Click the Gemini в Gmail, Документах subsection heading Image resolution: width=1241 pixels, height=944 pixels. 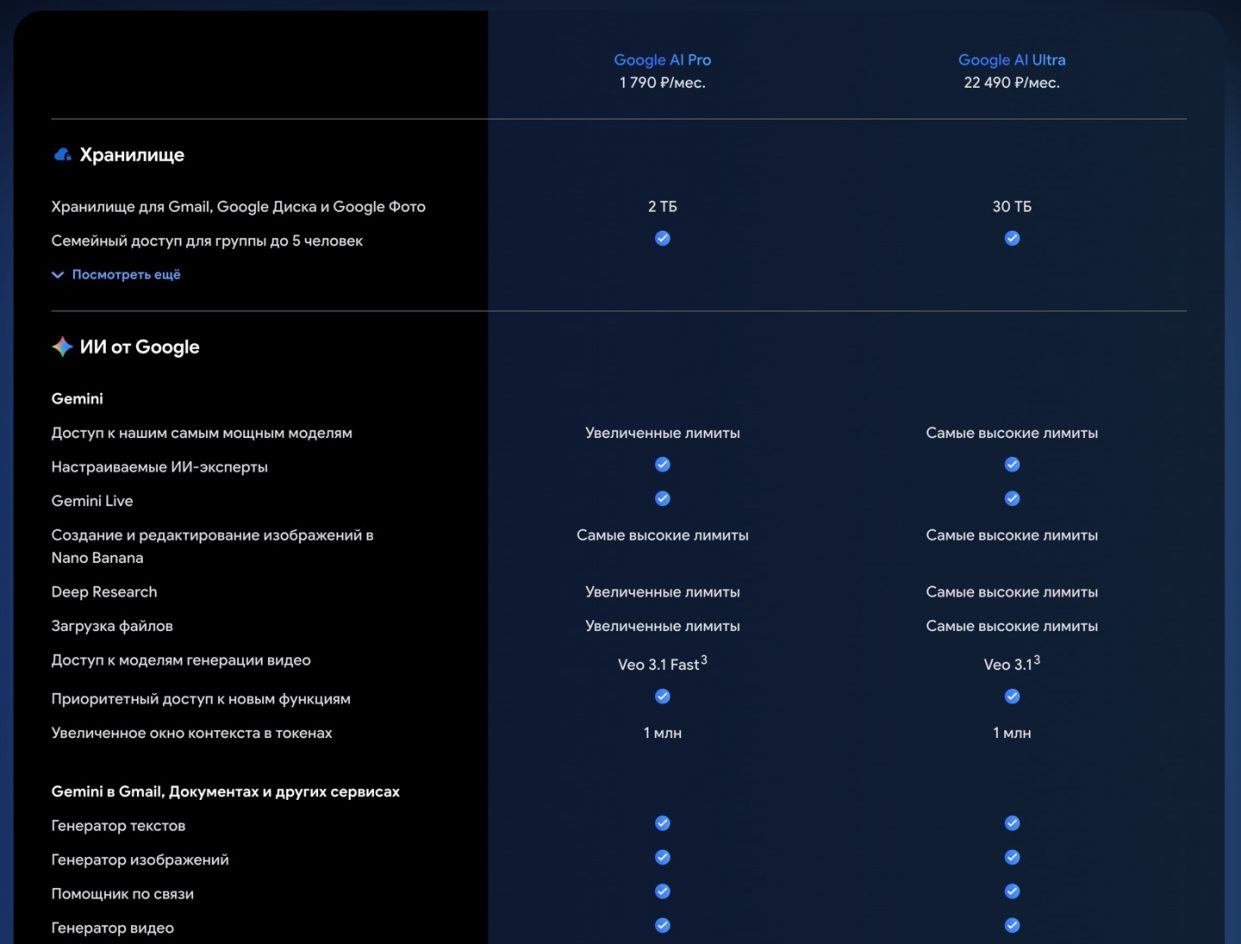[226, 792]
